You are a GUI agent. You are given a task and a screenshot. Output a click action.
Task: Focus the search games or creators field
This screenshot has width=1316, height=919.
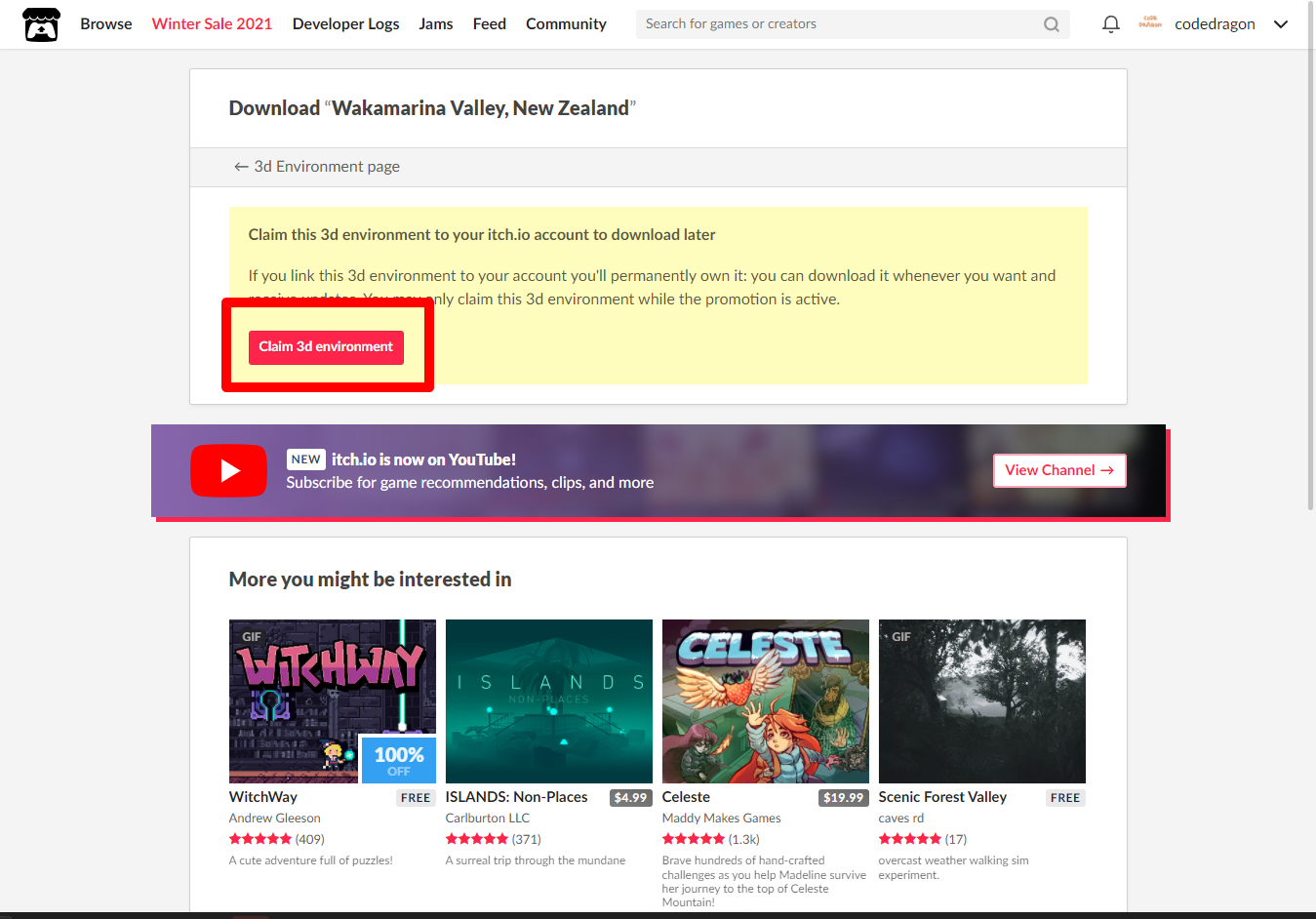coord(853,24)
